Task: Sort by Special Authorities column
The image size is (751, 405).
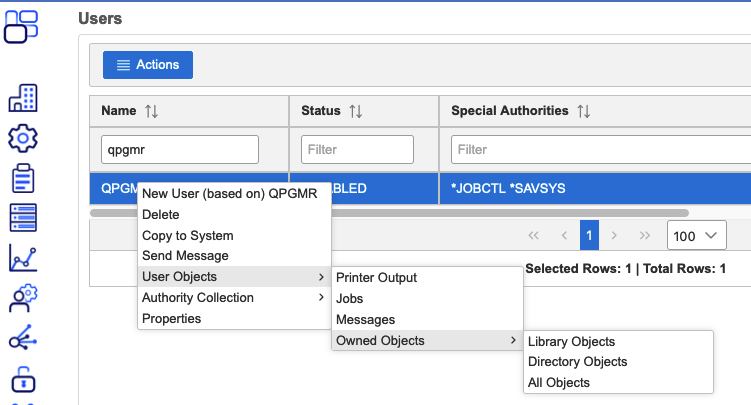Action: click(x=583, y=111)
